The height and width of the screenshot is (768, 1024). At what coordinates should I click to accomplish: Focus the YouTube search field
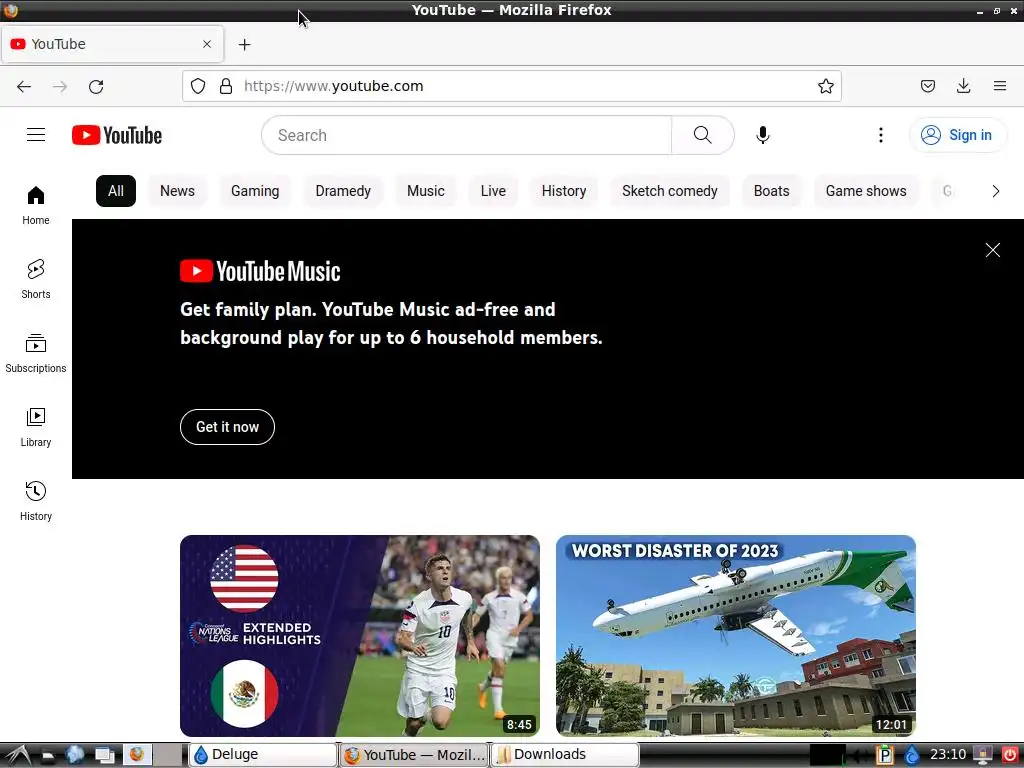pos(466,135)
